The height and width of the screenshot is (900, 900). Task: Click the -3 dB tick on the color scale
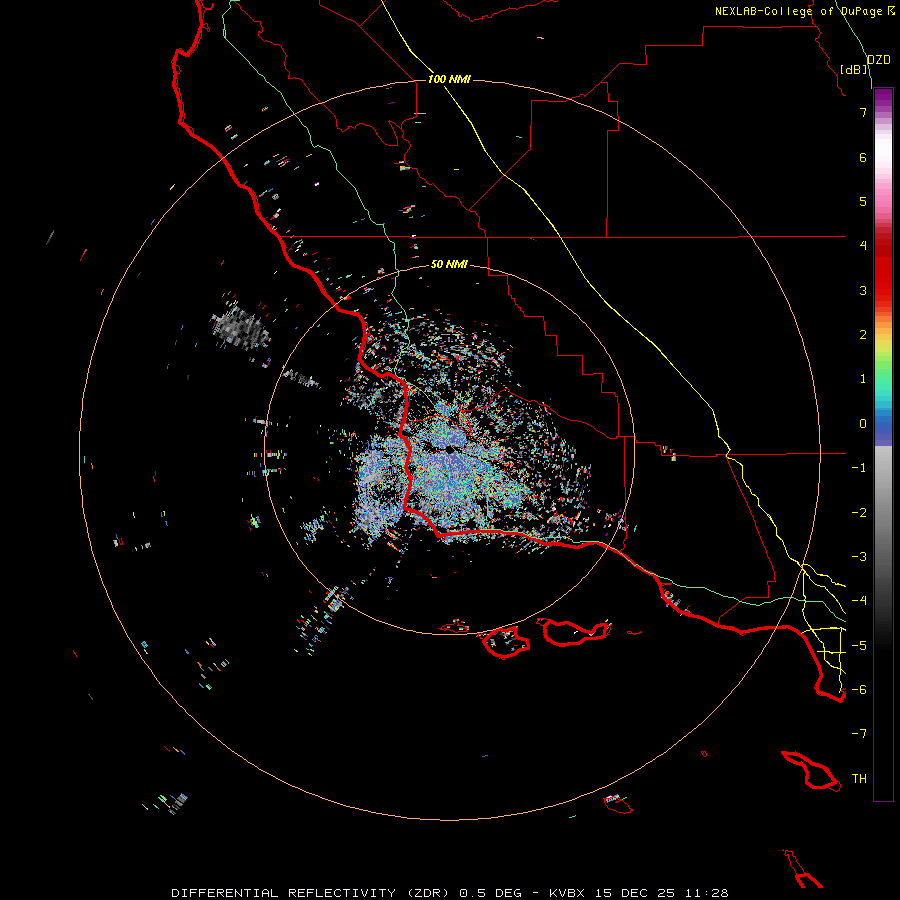859,557
